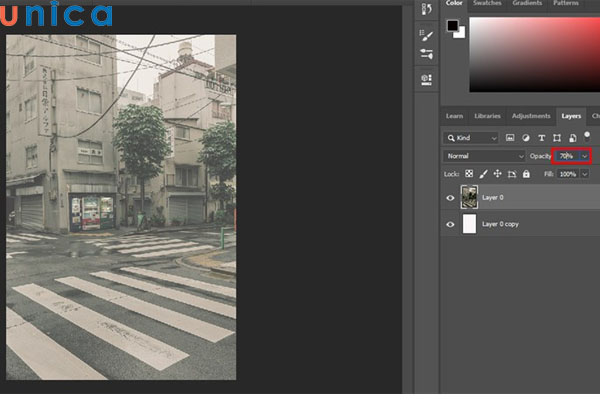Toggle prevent artboard auto-nesting lock

[x=512, y=175]
